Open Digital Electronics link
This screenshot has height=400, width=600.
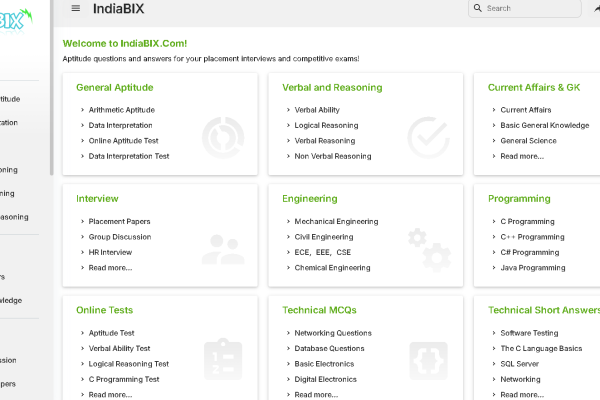coord(325,379)
